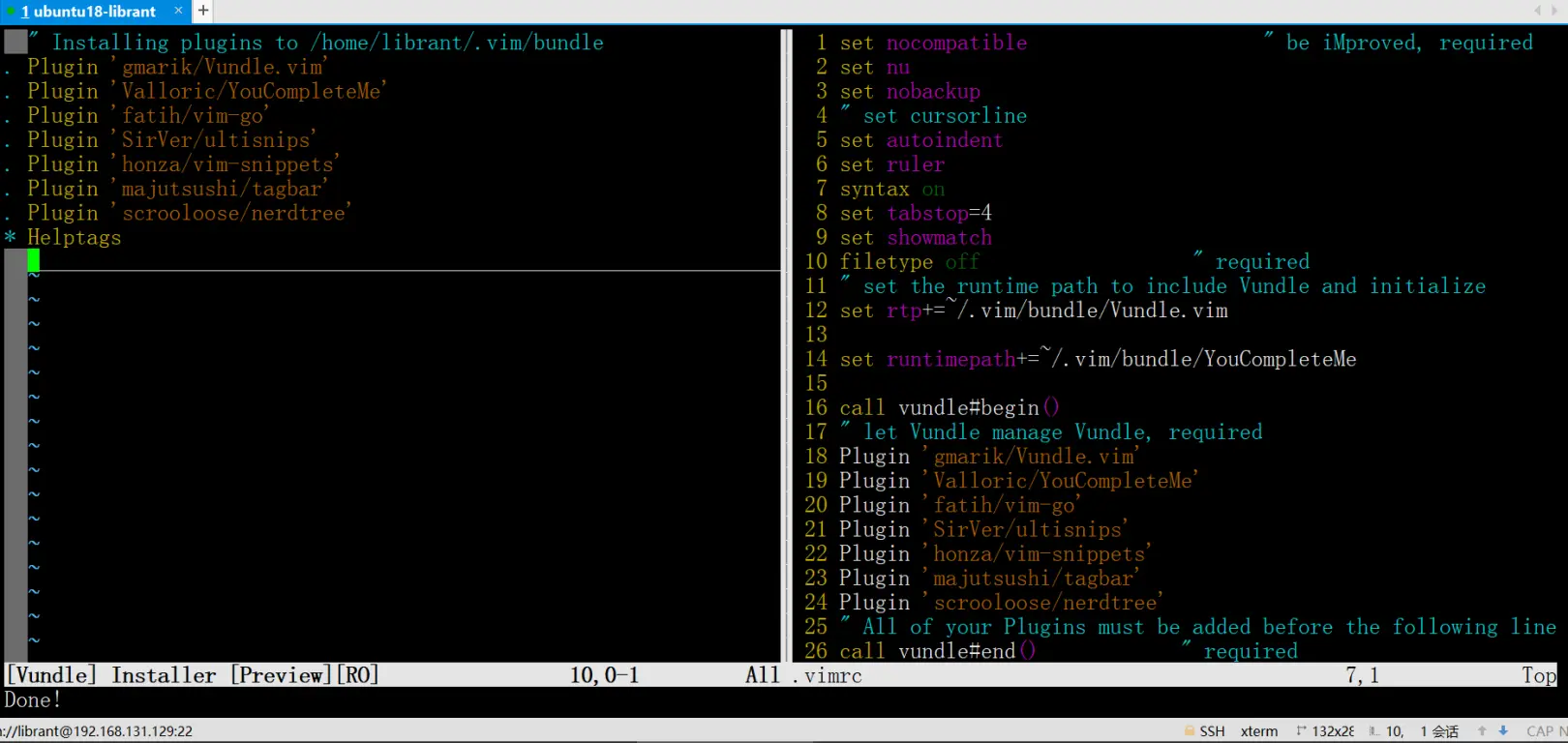Click the 'be iMproved, required' comment
1568x743 pixels.
[1399, 43]
